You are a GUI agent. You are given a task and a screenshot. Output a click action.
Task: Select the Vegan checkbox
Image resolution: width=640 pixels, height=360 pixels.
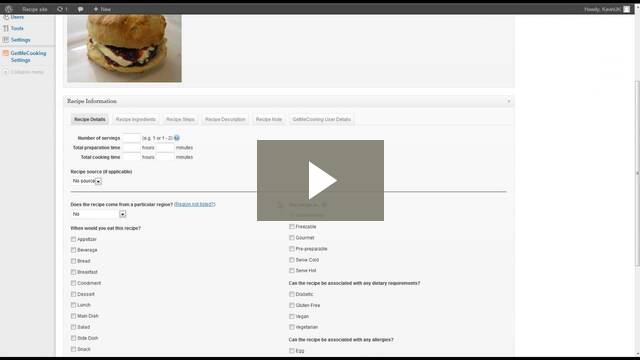[292, 316]
